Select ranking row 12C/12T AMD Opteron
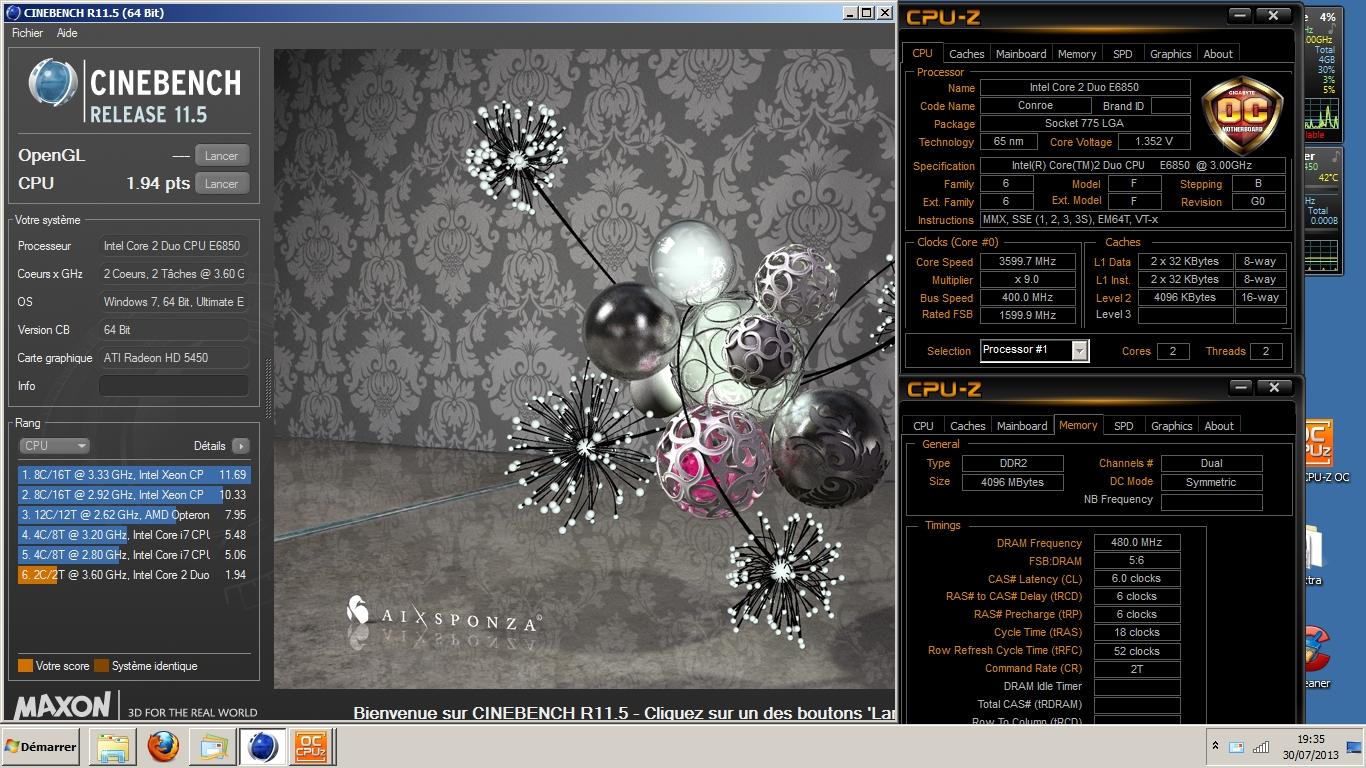Image resolution: width=1366 pixels, height=768 pixels. (134, 515)
